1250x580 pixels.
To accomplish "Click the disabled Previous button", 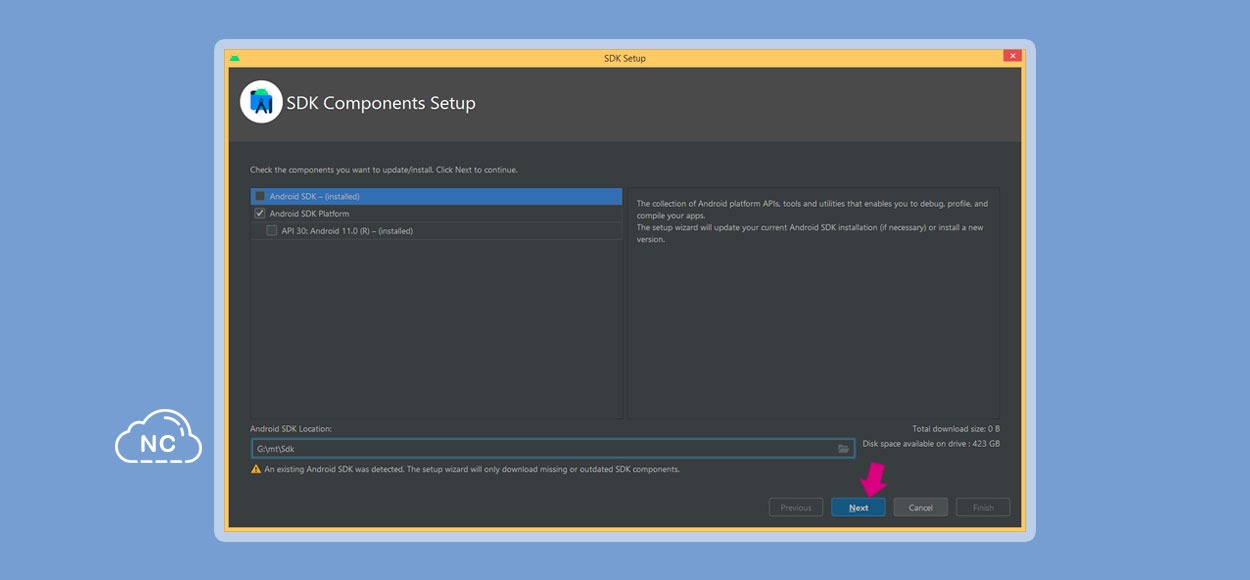I will tap(796, 508).
